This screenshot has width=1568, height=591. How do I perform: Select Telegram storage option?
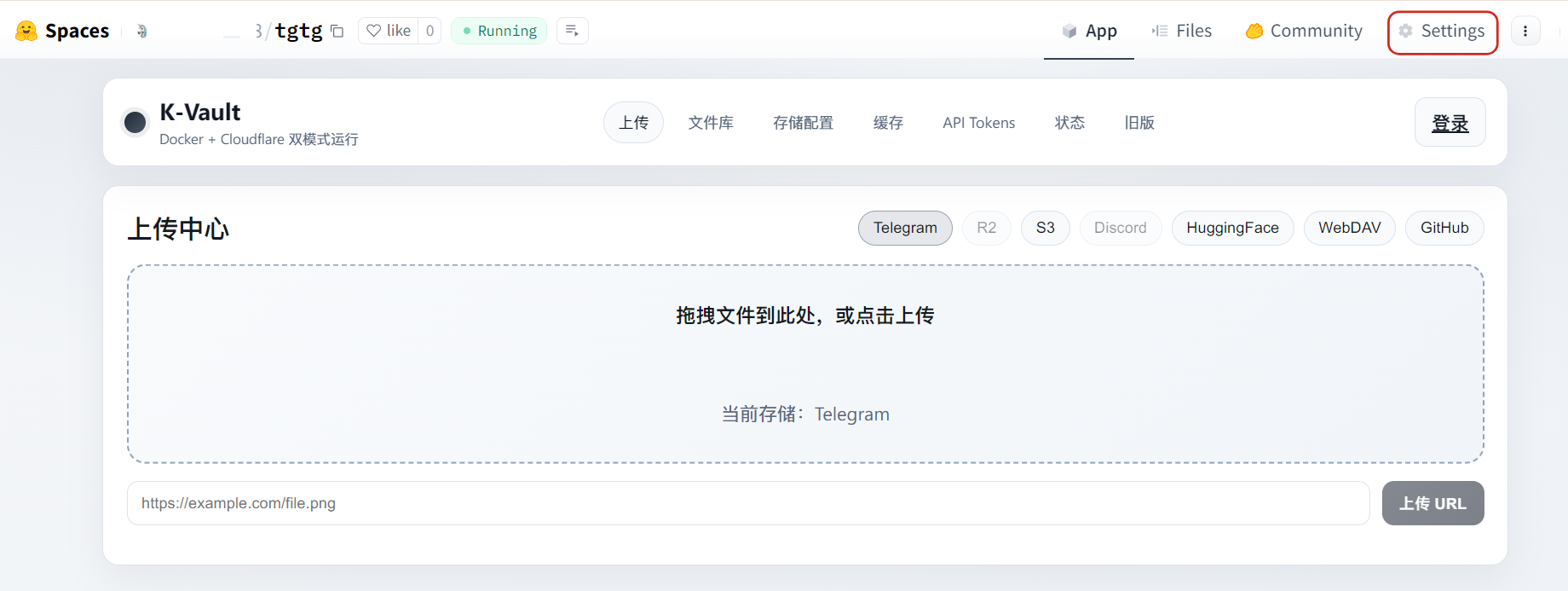pyautogui.click(x=905, y=228)
